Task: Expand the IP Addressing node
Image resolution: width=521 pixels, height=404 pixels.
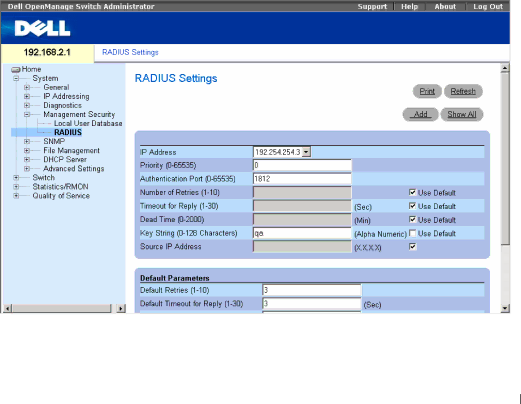Action: pos(27,97)
